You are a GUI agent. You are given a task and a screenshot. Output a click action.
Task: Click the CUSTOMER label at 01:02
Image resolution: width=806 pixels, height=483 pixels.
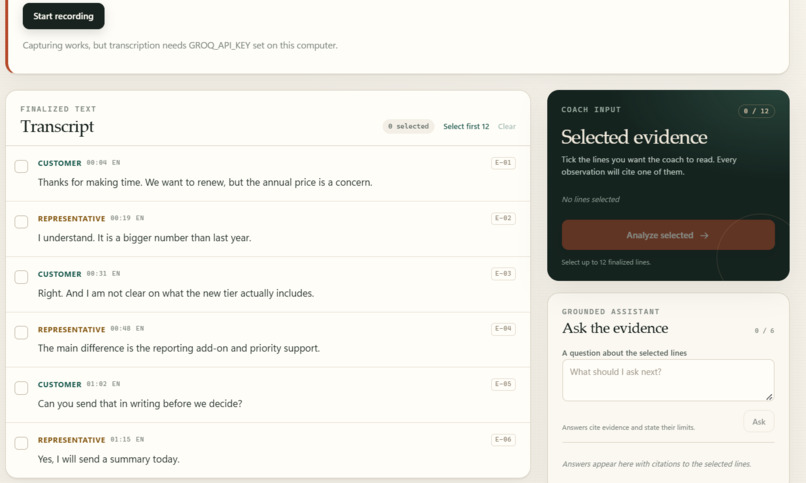(x=60, y=385)
